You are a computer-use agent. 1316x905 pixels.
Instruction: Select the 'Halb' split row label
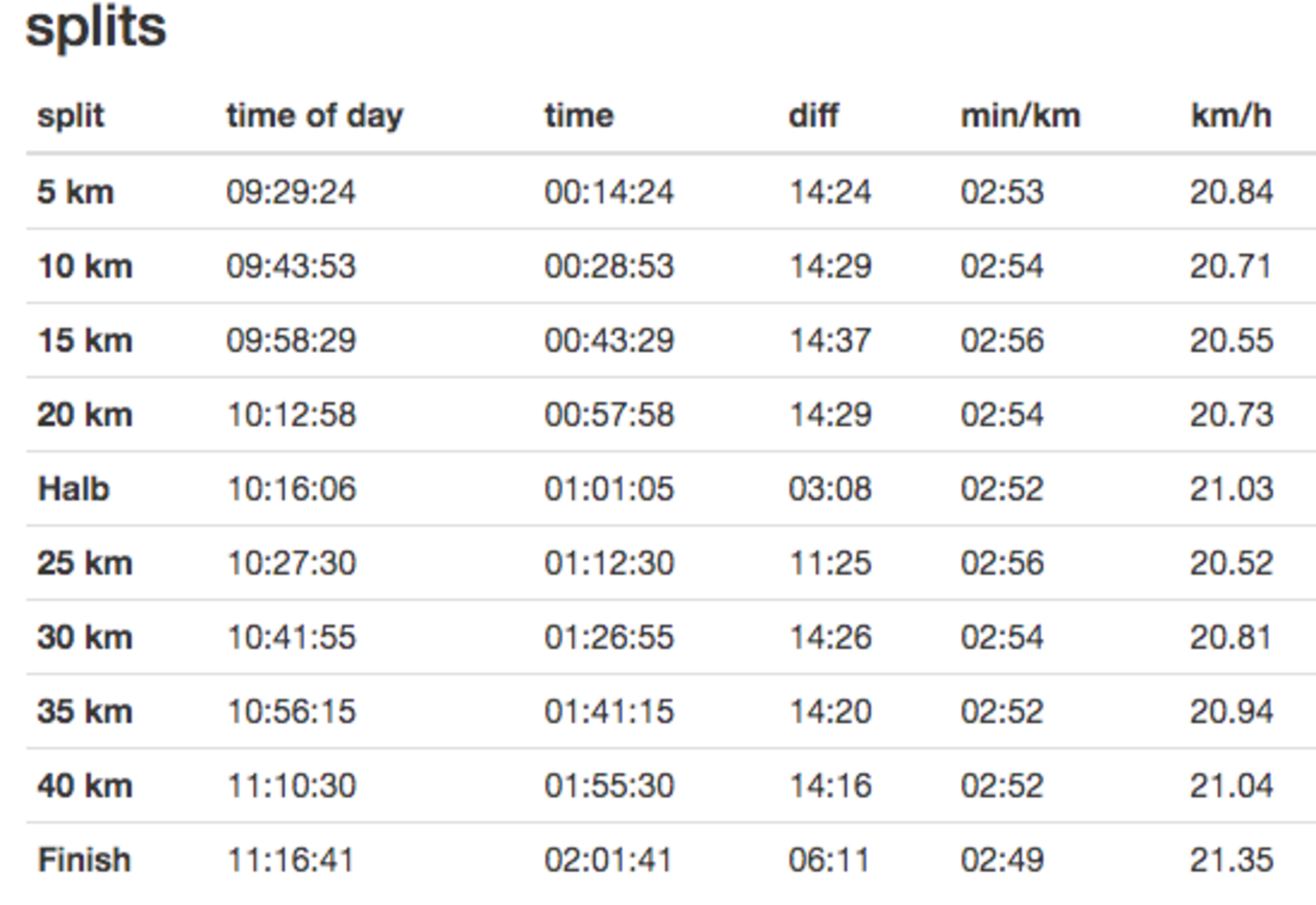pyautogui.click(x=73, y=489)
